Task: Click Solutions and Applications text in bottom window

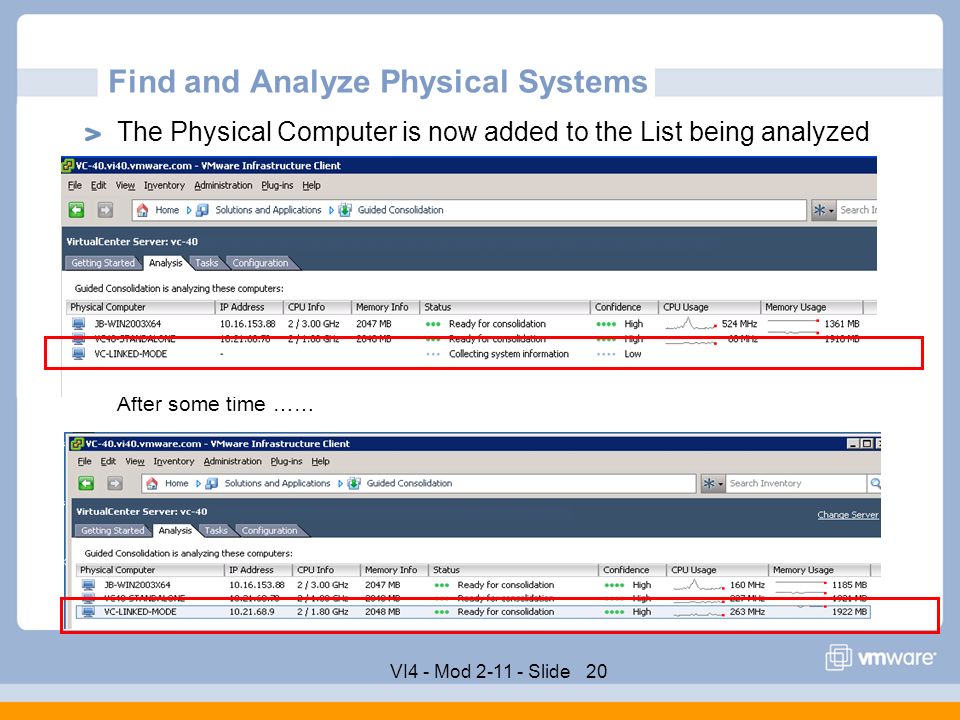Action: coord(277,483)
